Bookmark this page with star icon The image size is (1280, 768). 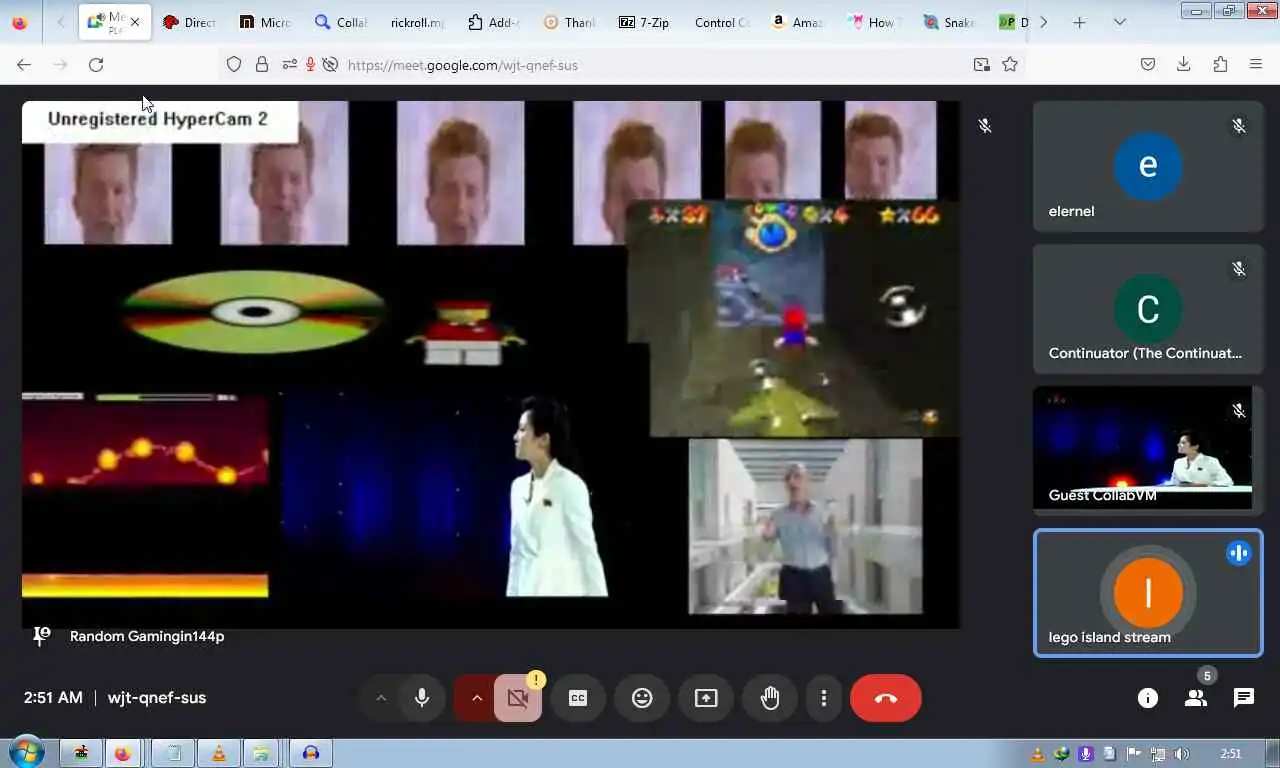pos(1010,64)
